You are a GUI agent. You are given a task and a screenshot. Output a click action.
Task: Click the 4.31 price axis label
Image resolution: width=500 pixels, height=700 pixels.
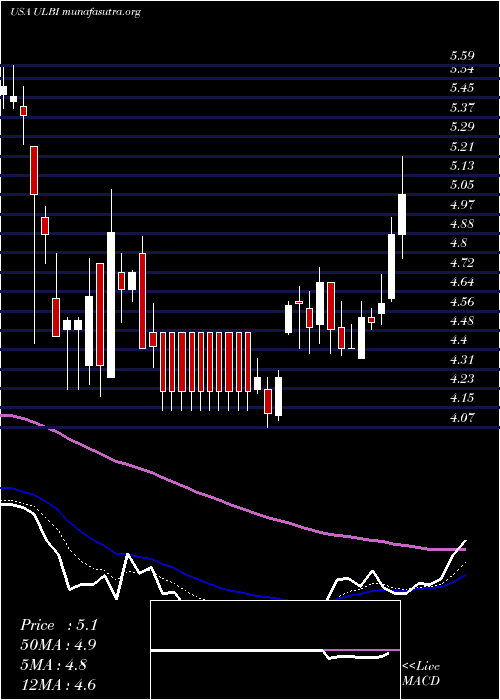(x=462, y=360)
